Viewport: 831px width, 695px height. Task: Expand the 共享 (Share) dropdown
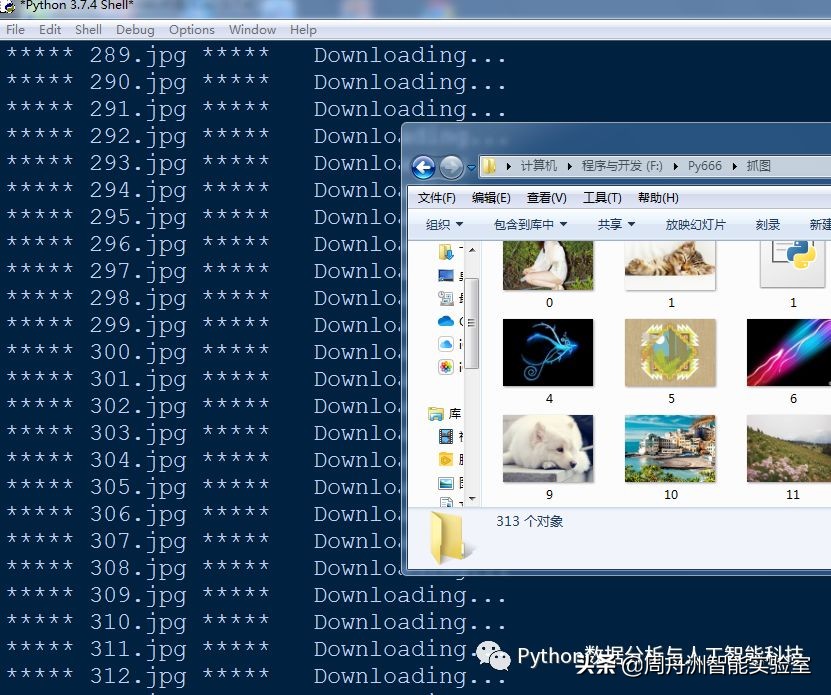[x=613, y=224]
